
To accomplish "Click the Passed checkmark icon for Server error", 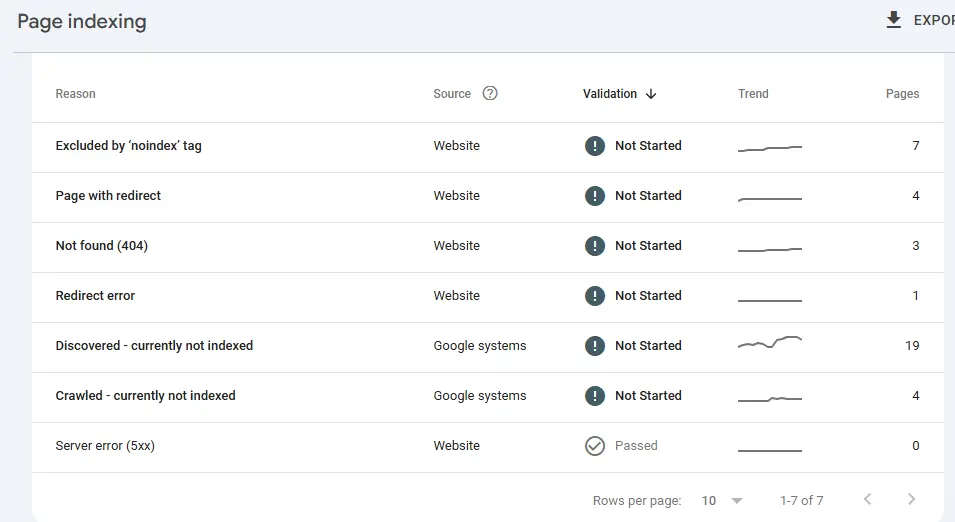I will pos(594,446).
